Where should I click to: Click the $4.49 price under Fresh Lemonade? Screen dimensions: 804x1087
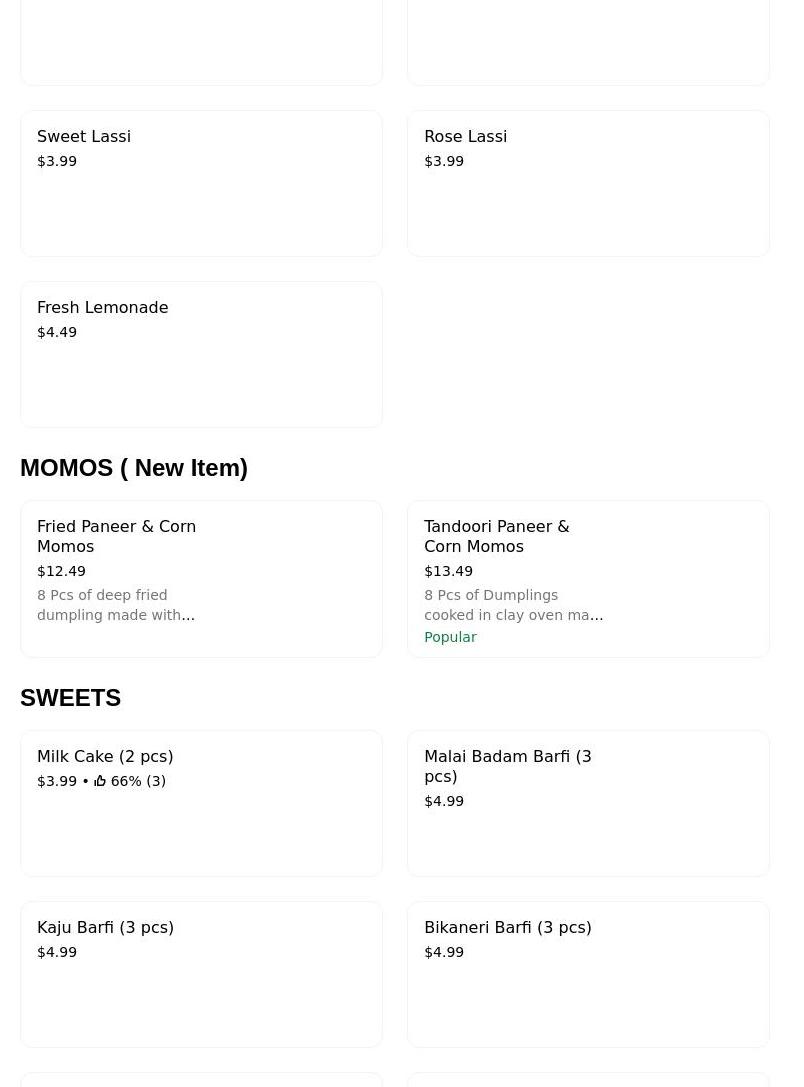[57, 332]
